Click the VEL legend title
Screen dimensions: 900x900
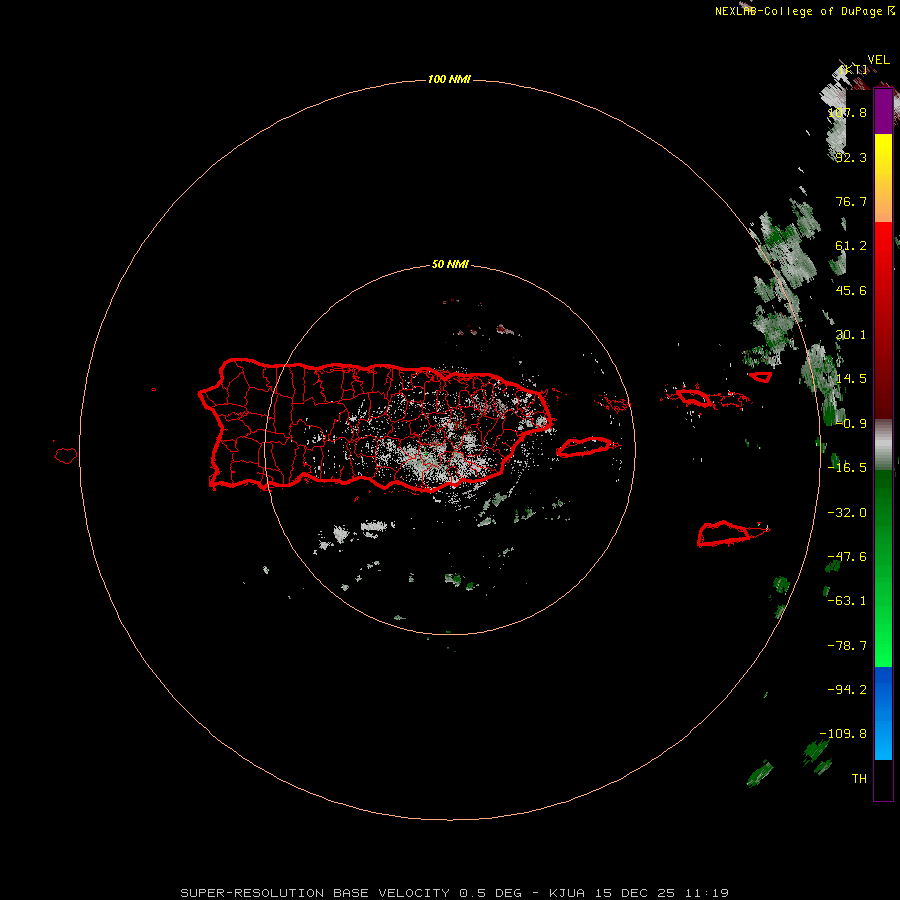pos(878,60)
